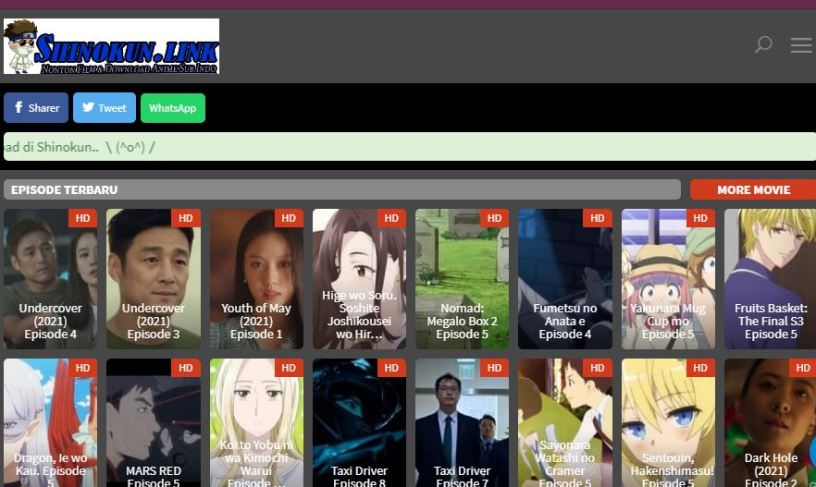Click HD badge on Taxi Driver Episode 7

click(495, 368)
